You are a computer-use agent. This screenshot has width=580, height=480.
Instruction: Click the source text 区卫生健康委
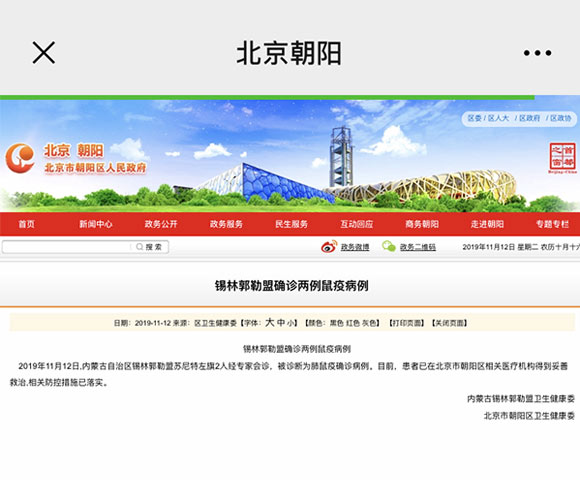[x=215, y=323]
